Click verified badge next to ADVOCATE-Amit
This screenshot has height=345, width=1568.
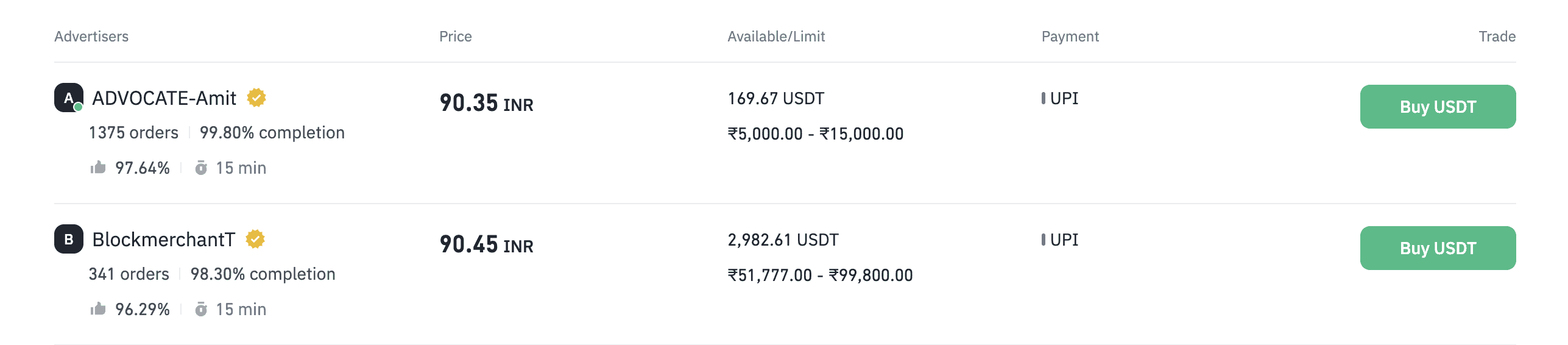click(256, 98)
